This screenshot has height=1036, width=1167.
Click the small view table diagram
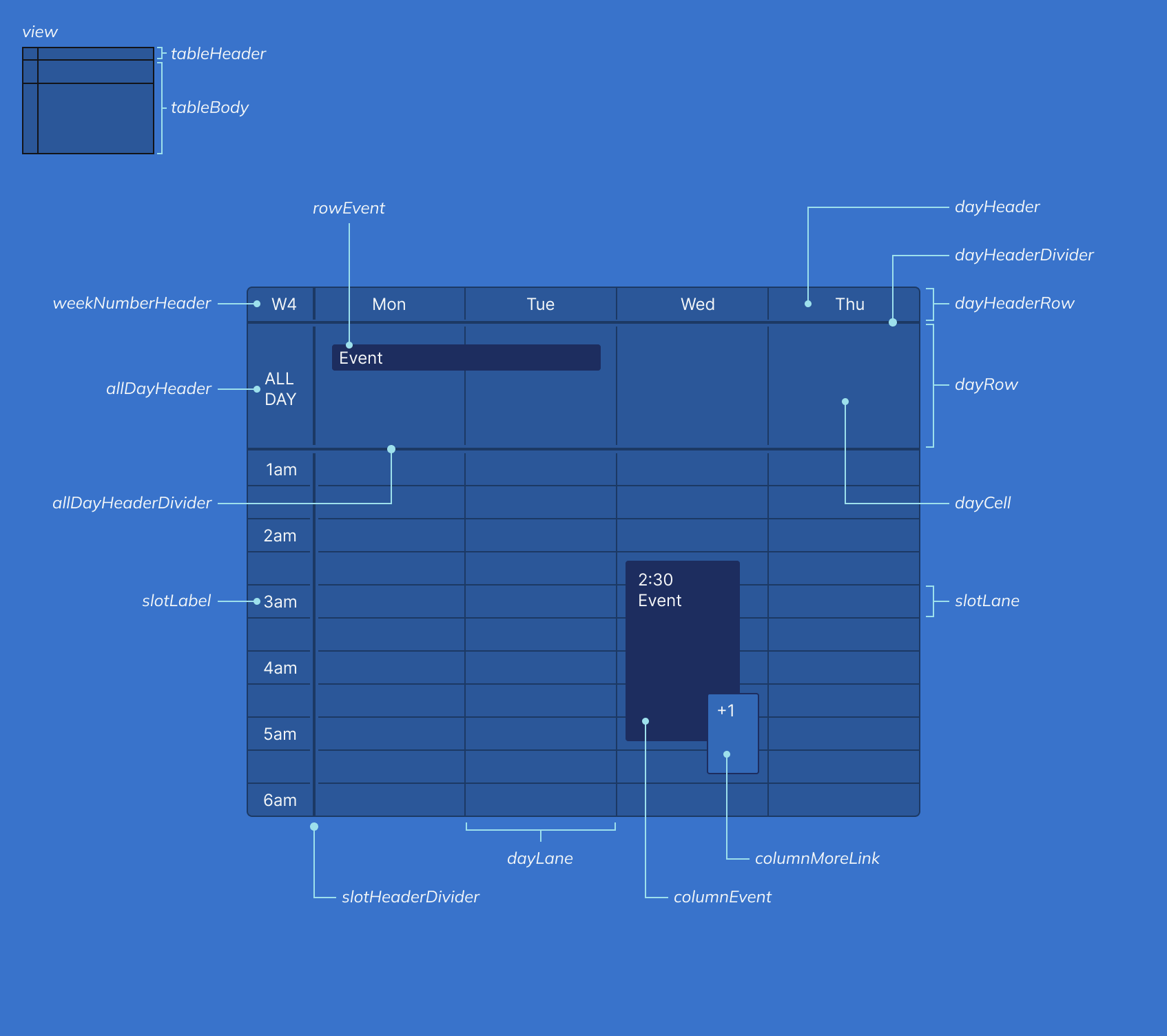click(x=88, y=101)
